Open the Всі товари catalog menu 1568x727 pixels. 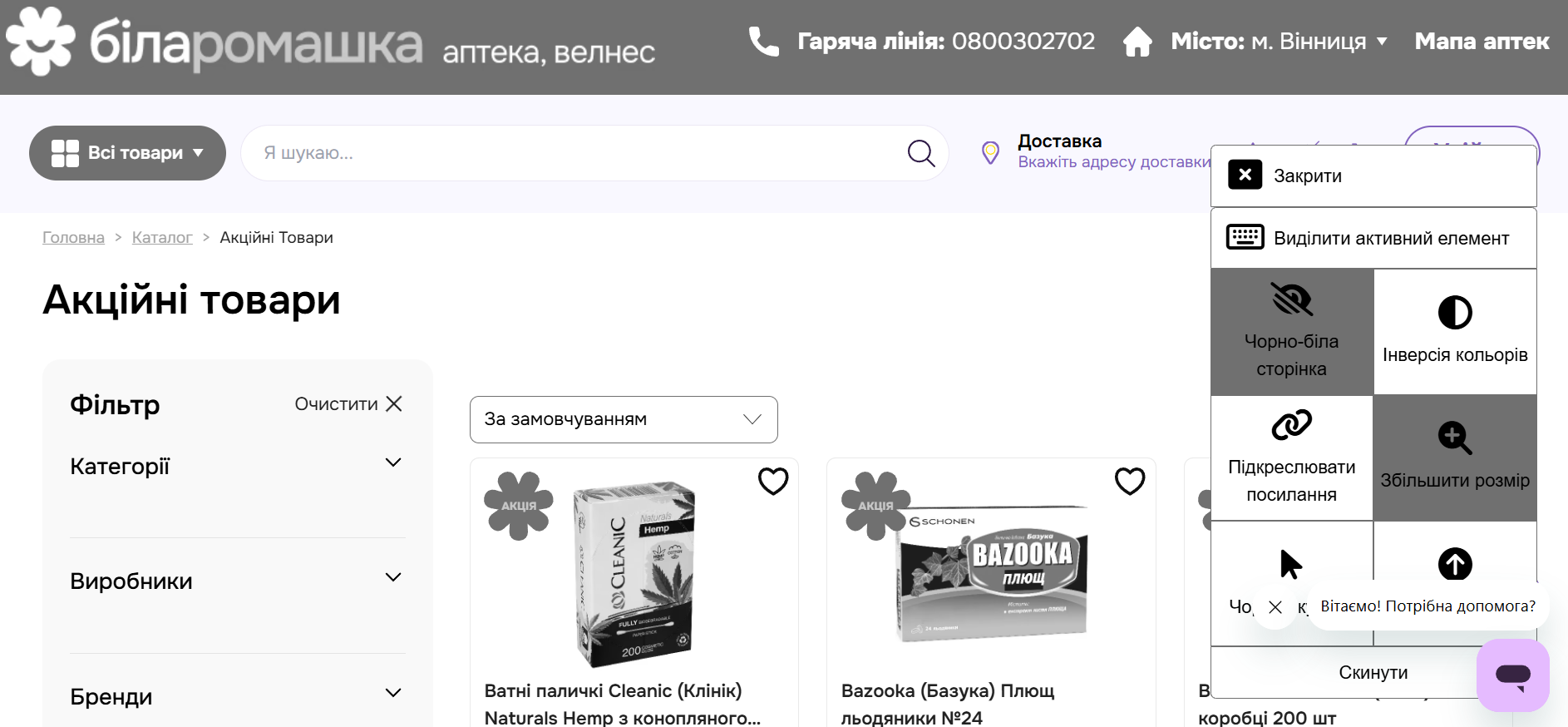(x=127, y=153)
